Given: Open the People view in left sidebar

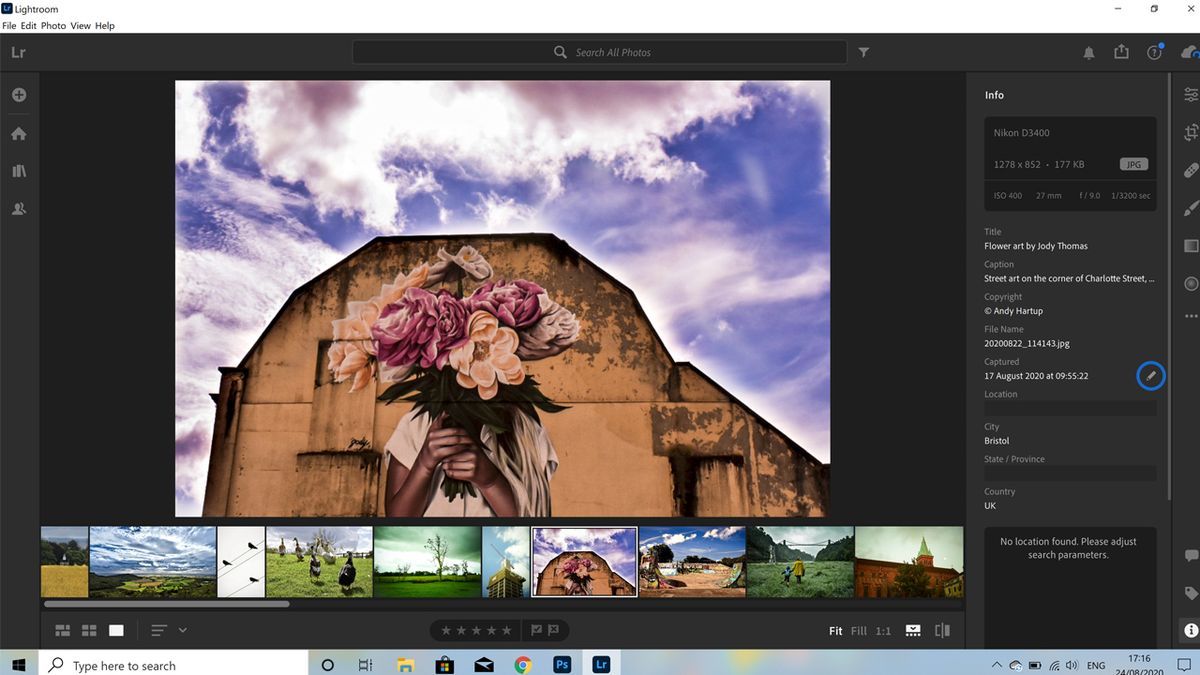Looking at the screenshot, I should coord(19,208).
